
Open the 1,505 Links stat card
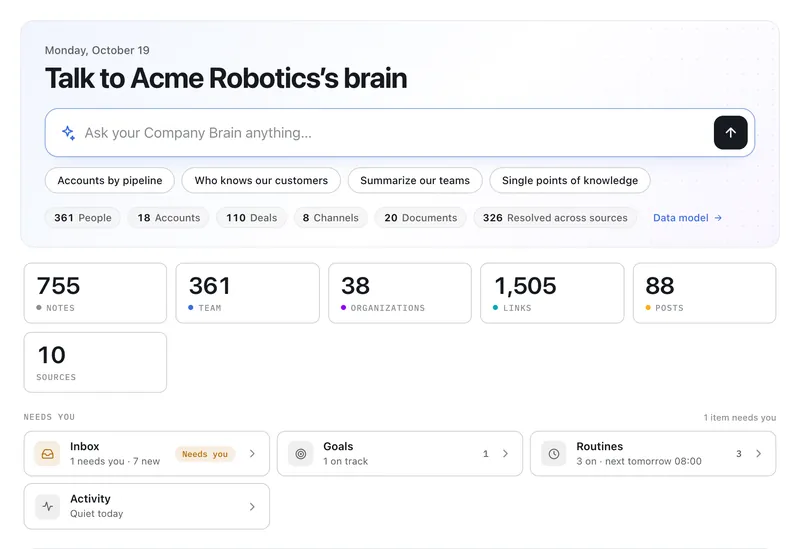tap(552, 293)
